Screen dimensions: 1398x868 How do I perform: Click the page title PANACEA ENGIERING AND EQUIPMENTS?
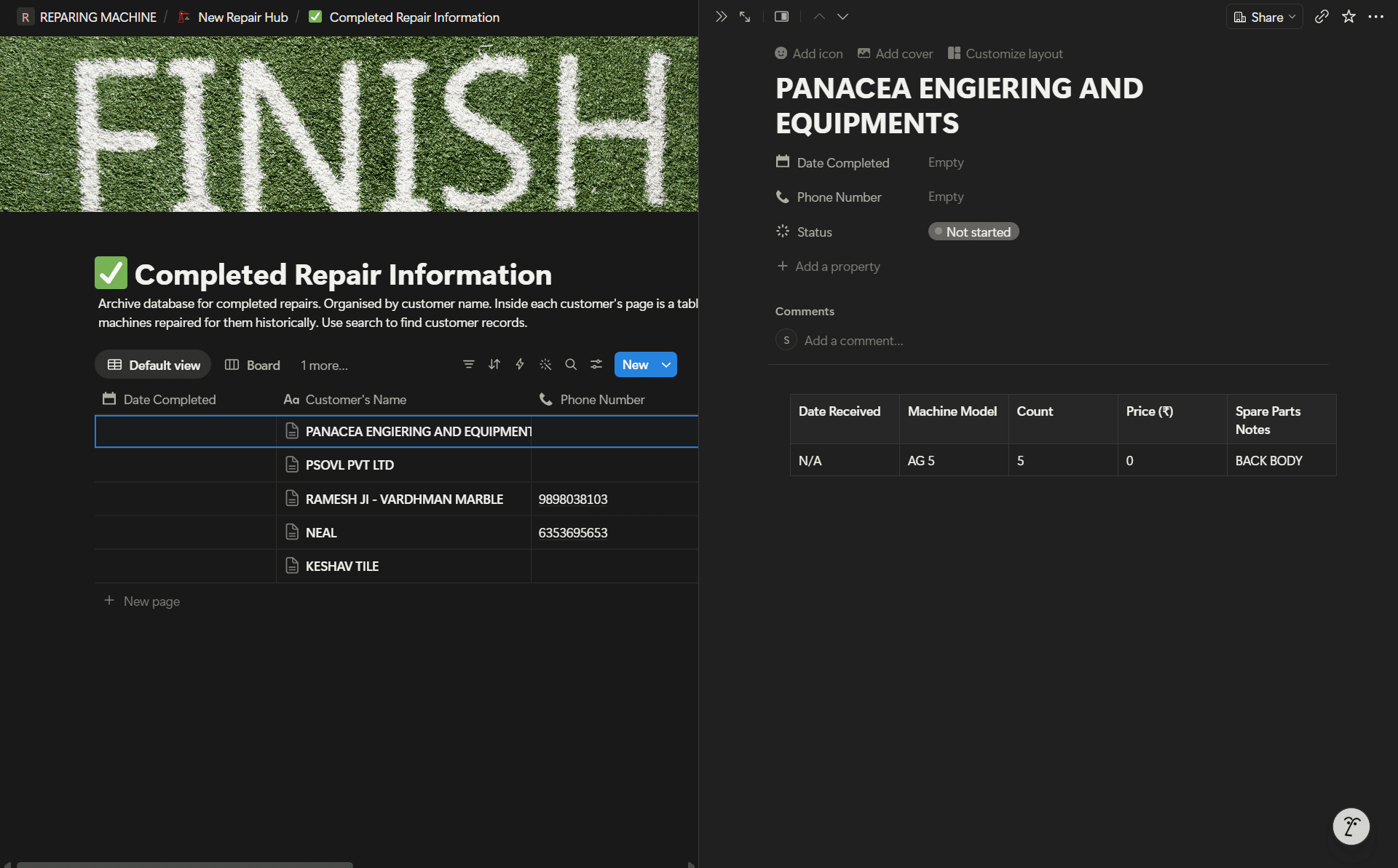(959, 106)
